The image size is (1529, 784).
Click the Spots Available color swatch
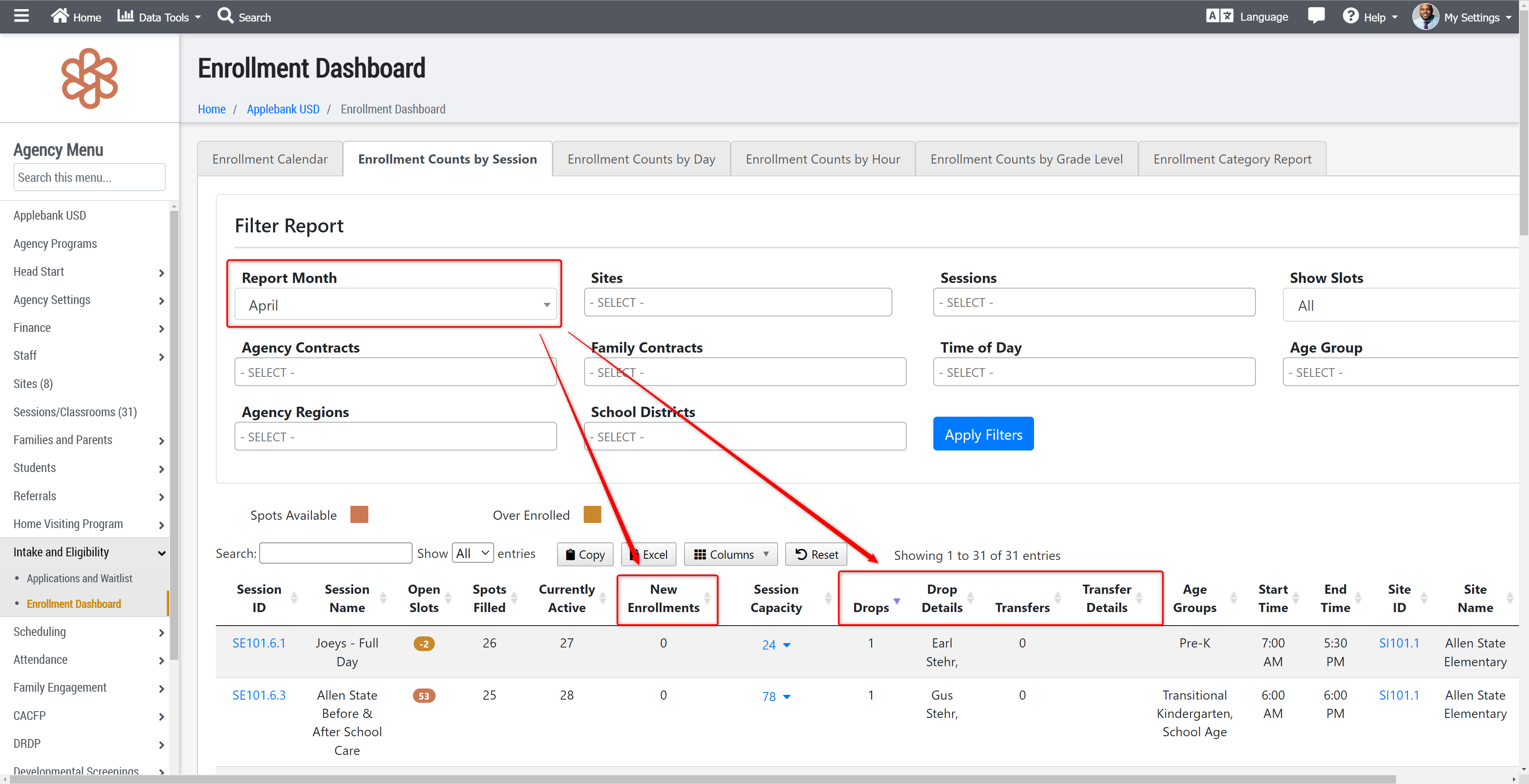tap(359, 514)
